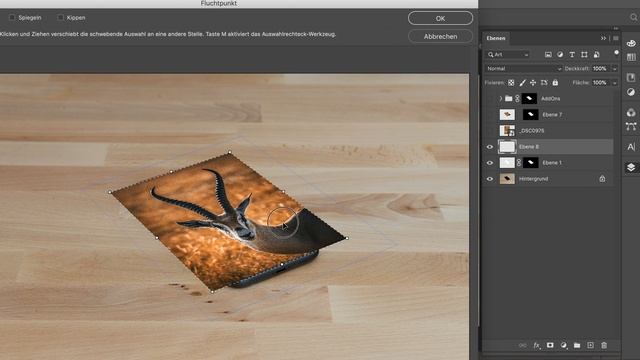Open the Korrekturen adjustments panel icon
640x360 pixels.
631,92
